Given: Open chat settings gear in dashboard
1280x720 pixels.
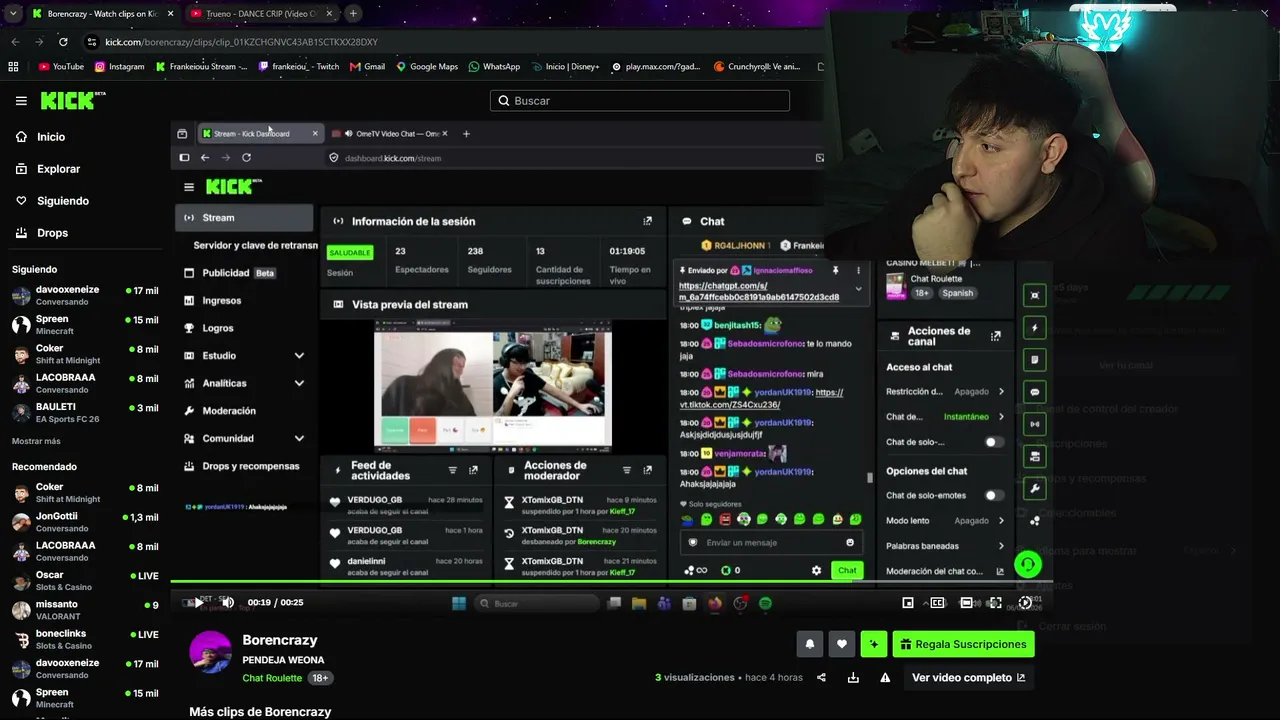Looking at the screenshot, I should point(816,570).
